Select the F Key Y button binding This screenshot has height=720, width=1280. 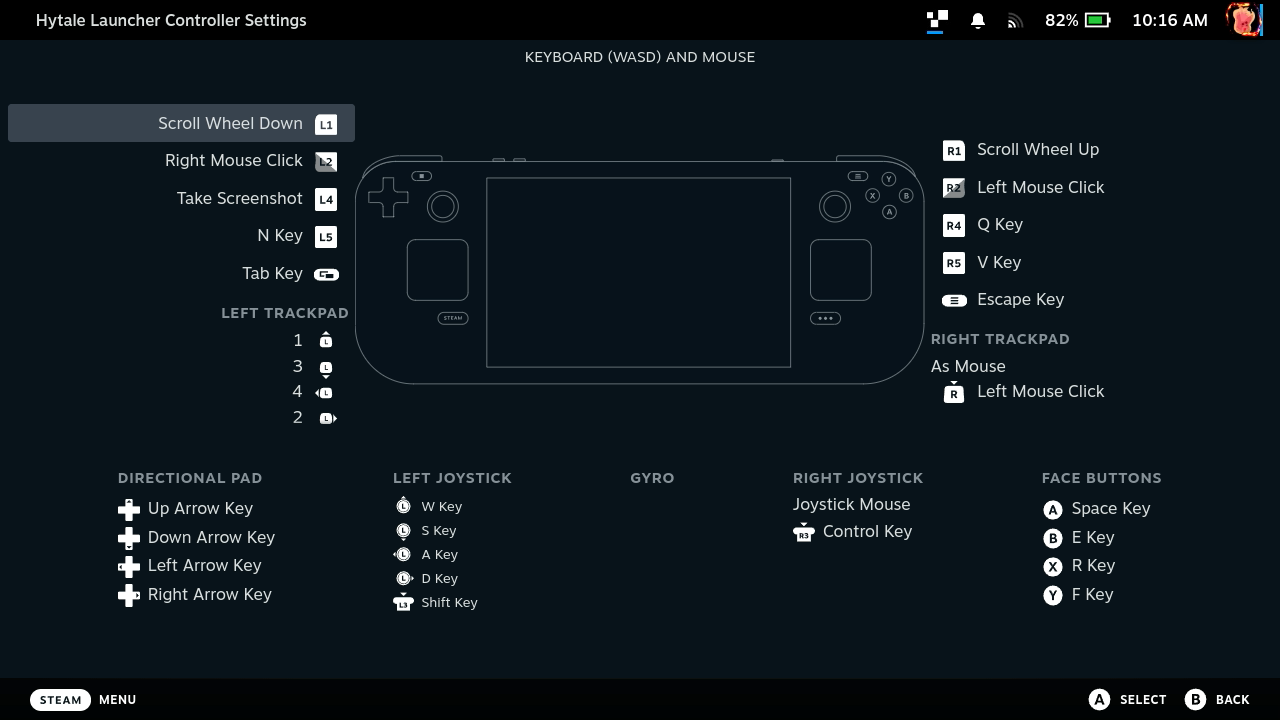click(1092, 595)
